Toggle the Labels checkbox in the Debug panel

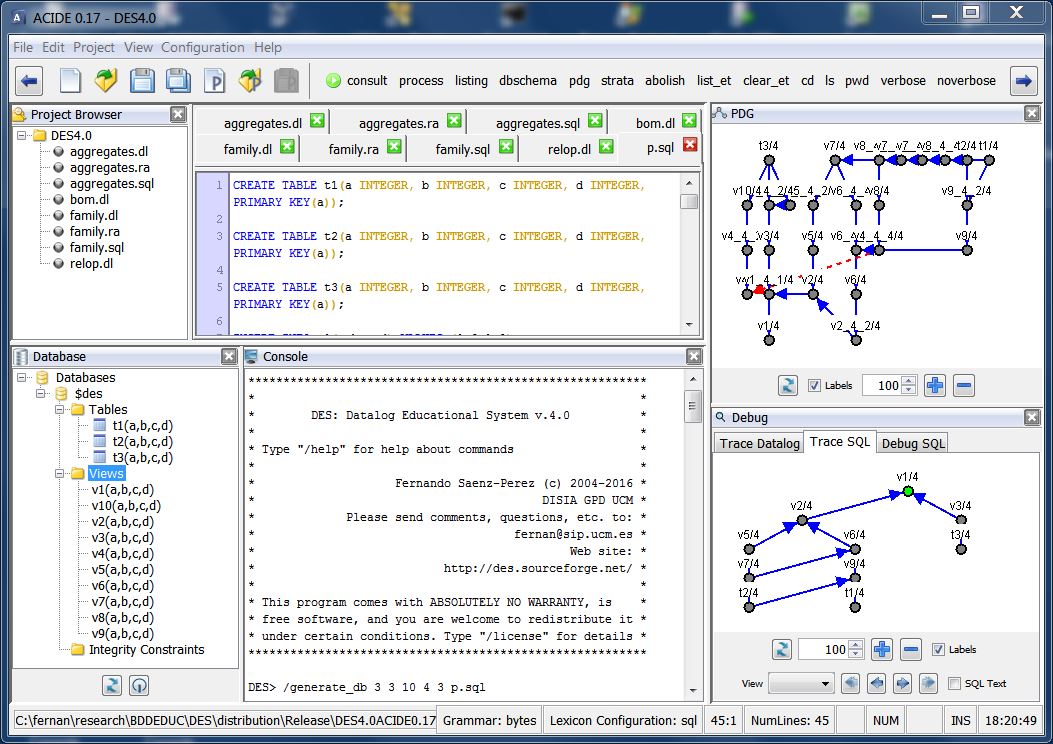coord(938,649)
